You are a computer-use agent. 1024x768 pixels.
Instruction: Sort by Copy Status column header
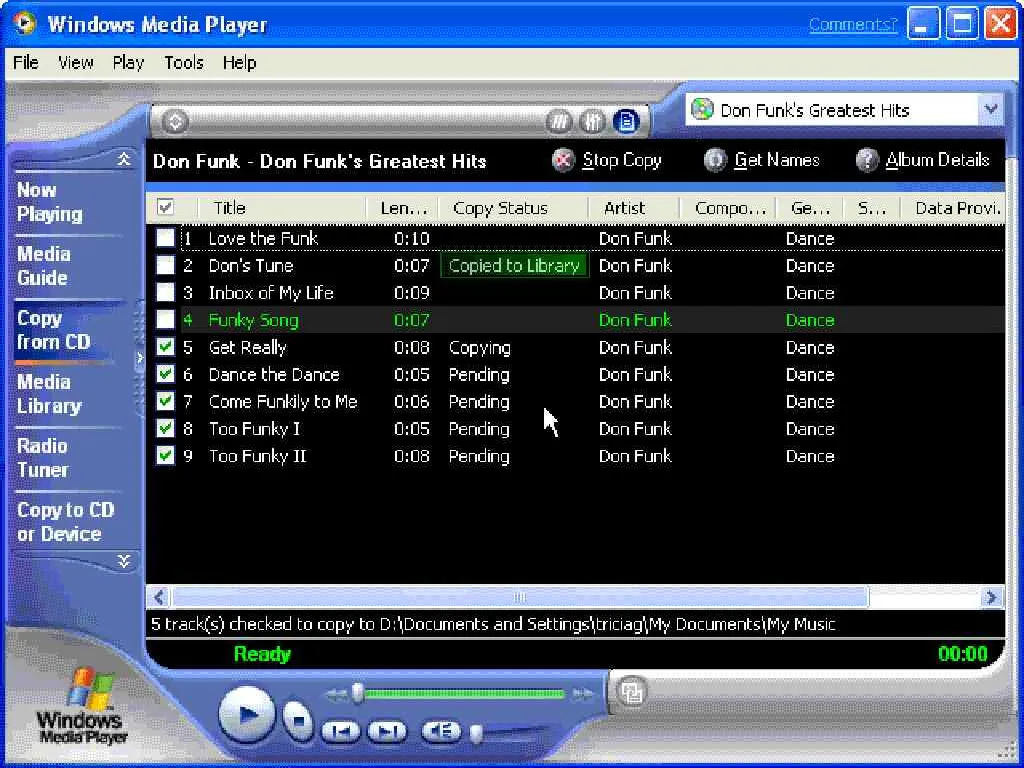(x=513, y=208)
